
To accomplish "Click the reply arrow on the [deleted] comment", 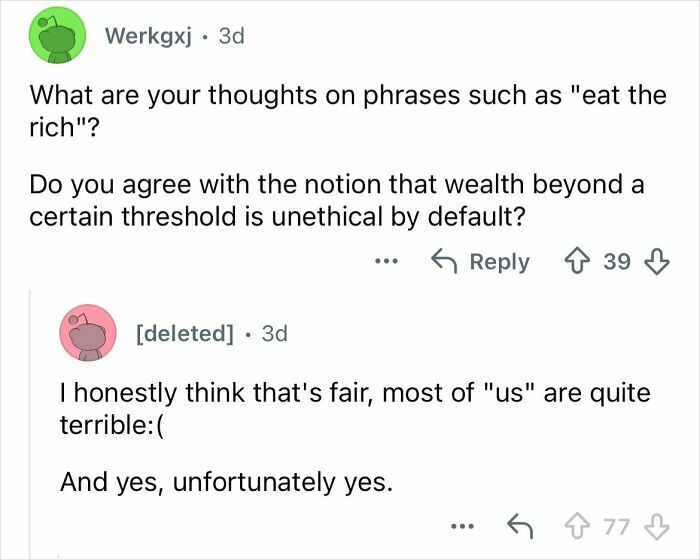I will pos(516,526).
